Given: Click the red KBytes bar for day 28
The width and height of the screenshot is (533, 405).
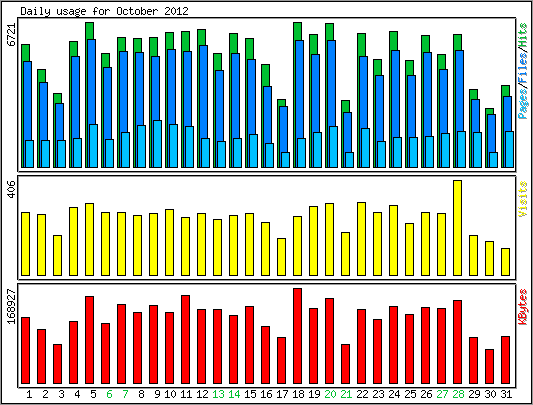Looking at the screenshot, I should point(457,342).
